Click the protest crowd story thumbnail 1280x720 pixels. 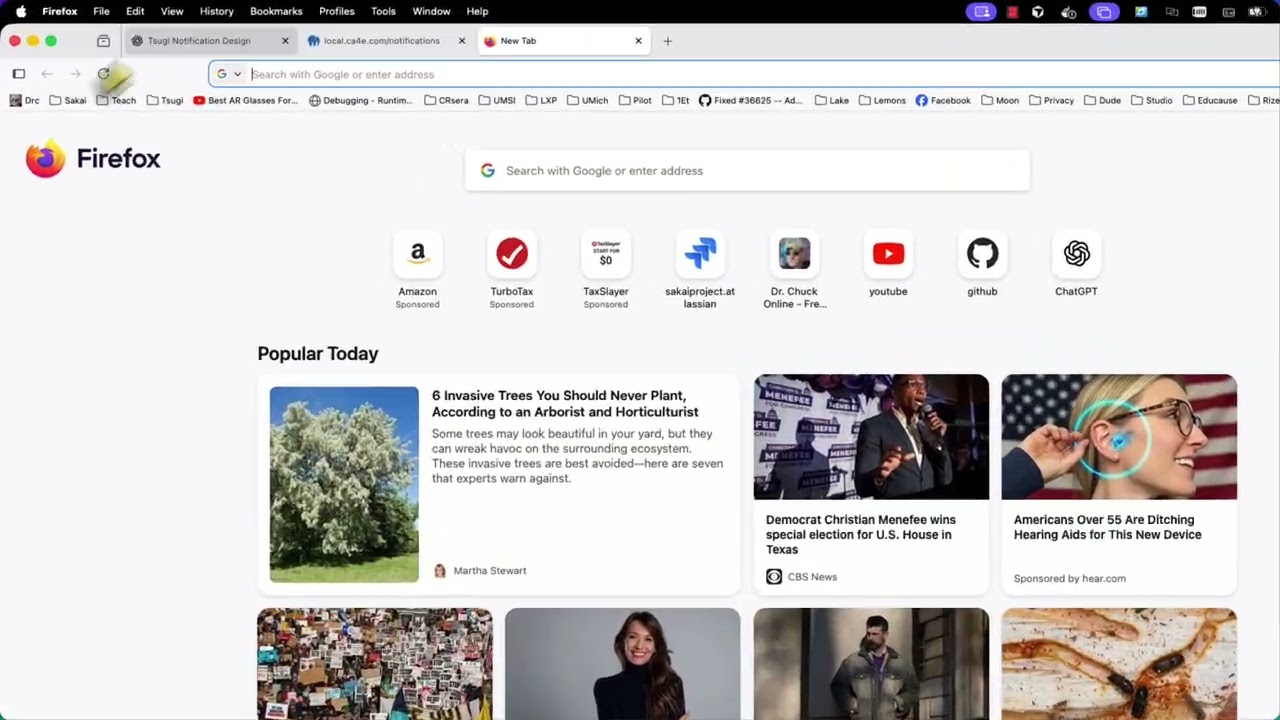tap(375, 664)
